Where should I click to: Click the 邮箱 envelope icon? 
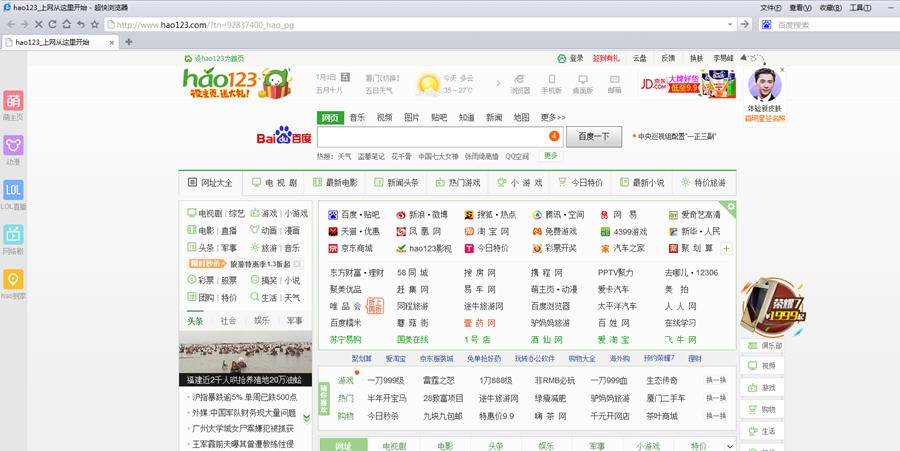(x=615, y=79)
